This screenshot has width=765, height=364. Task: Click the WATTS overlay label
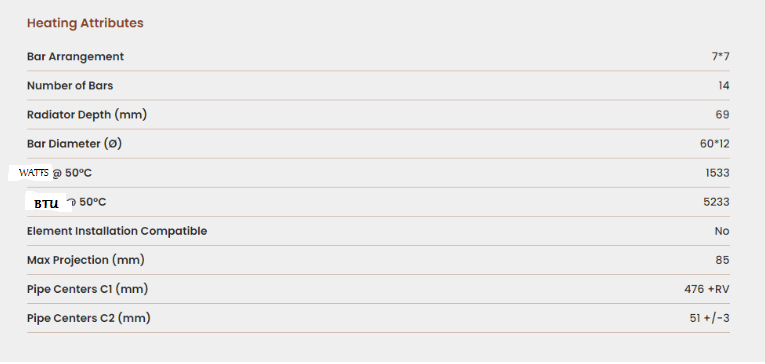pos(33,173)
